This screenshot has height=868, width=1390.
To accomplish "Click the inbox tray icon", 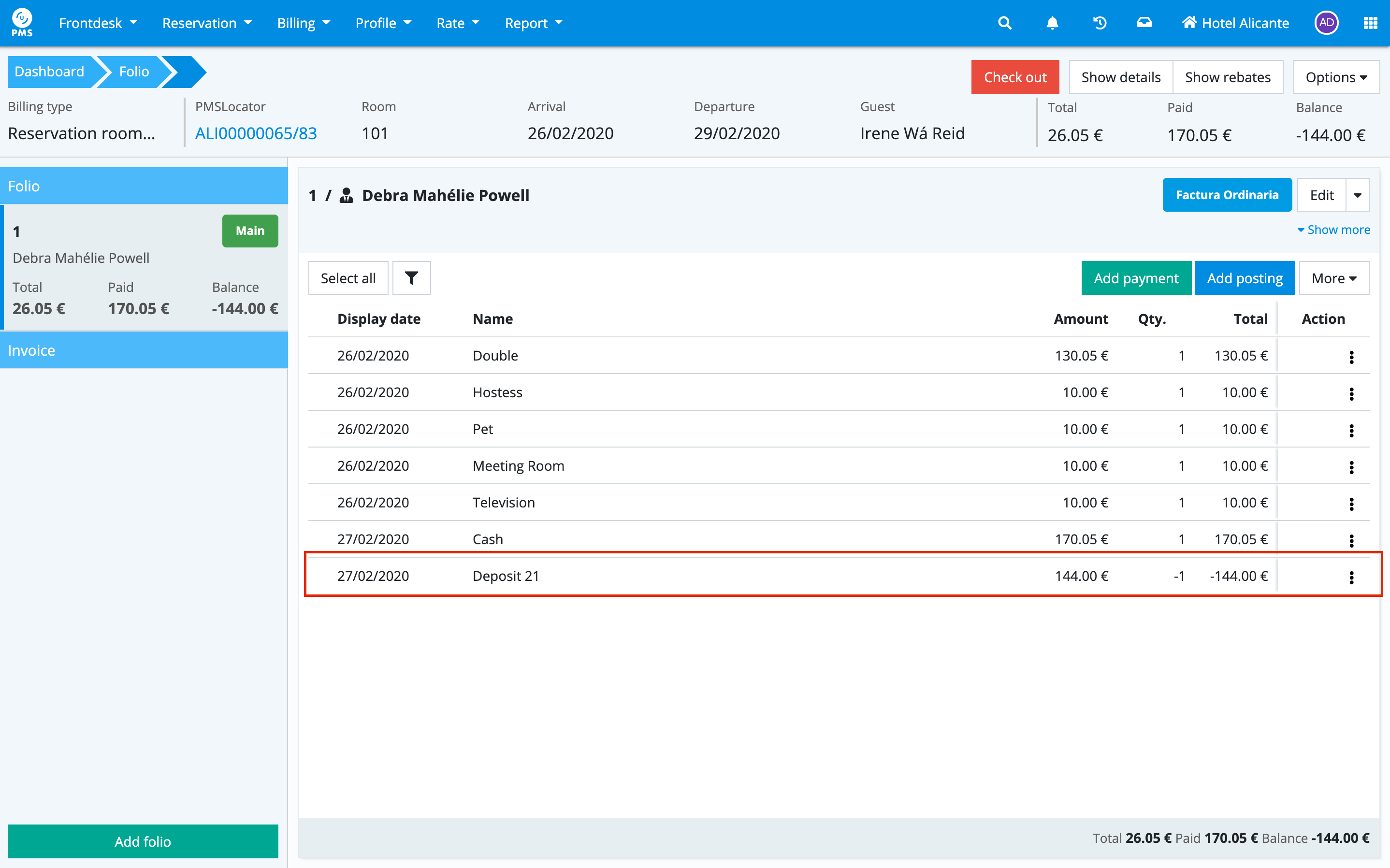I will point(1144,23).
